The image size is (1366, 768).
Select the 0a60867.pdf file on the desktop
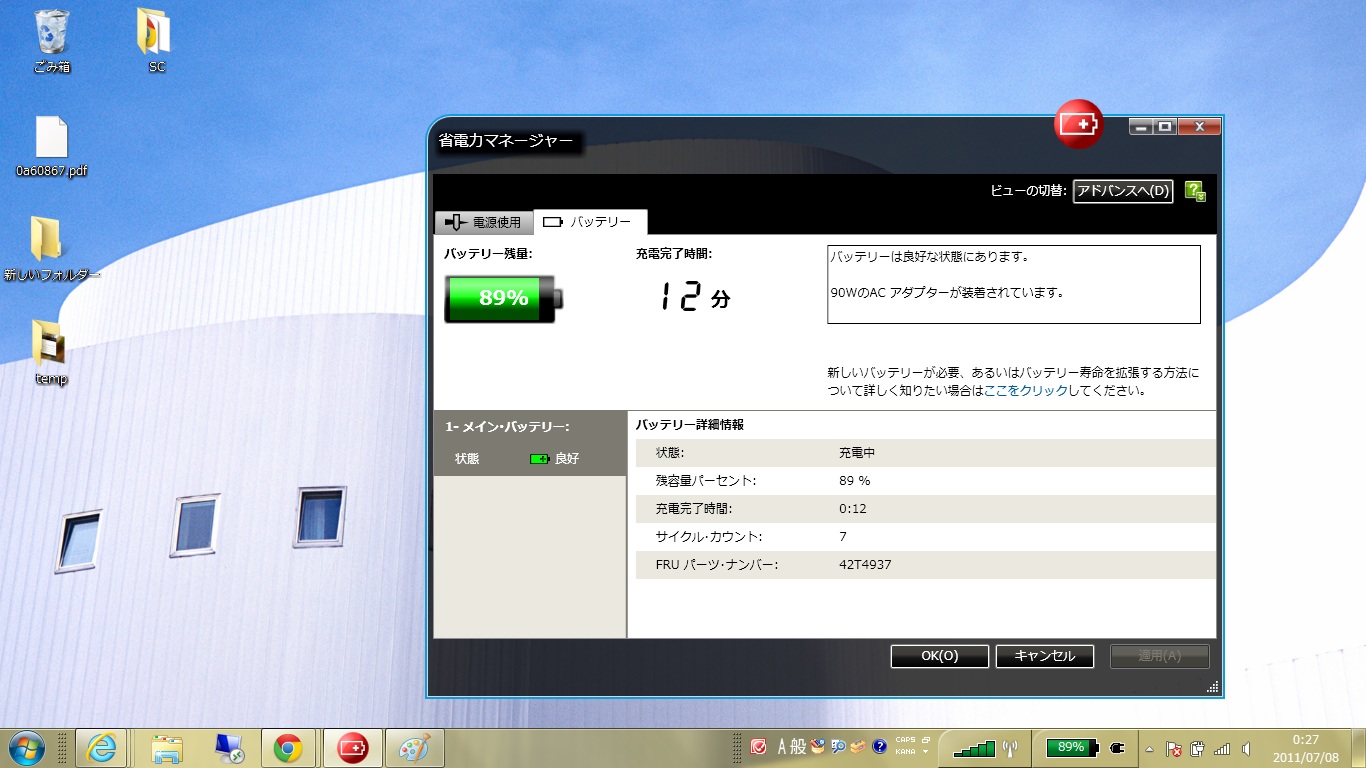coord(52,146)
